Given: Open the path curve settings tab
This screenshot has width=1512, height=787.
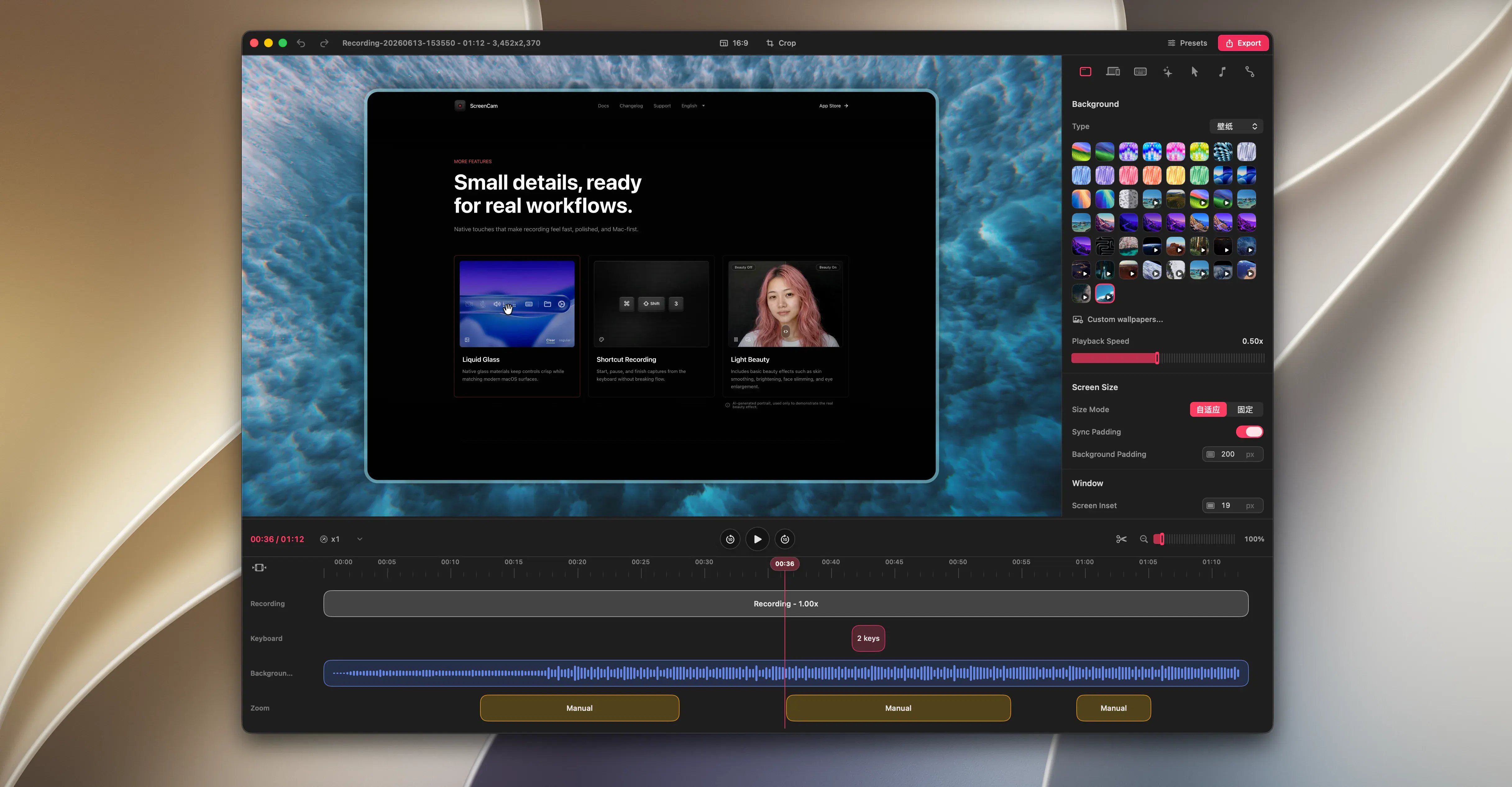Looking at the screenshot, I should 1250,72.
